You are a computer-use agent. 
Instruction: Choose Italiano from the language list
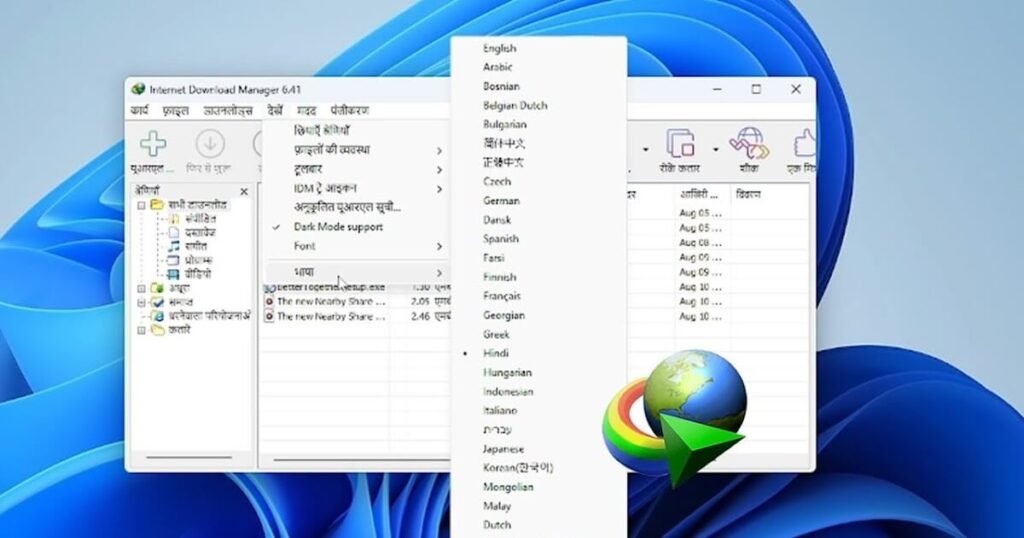(500, 411)
